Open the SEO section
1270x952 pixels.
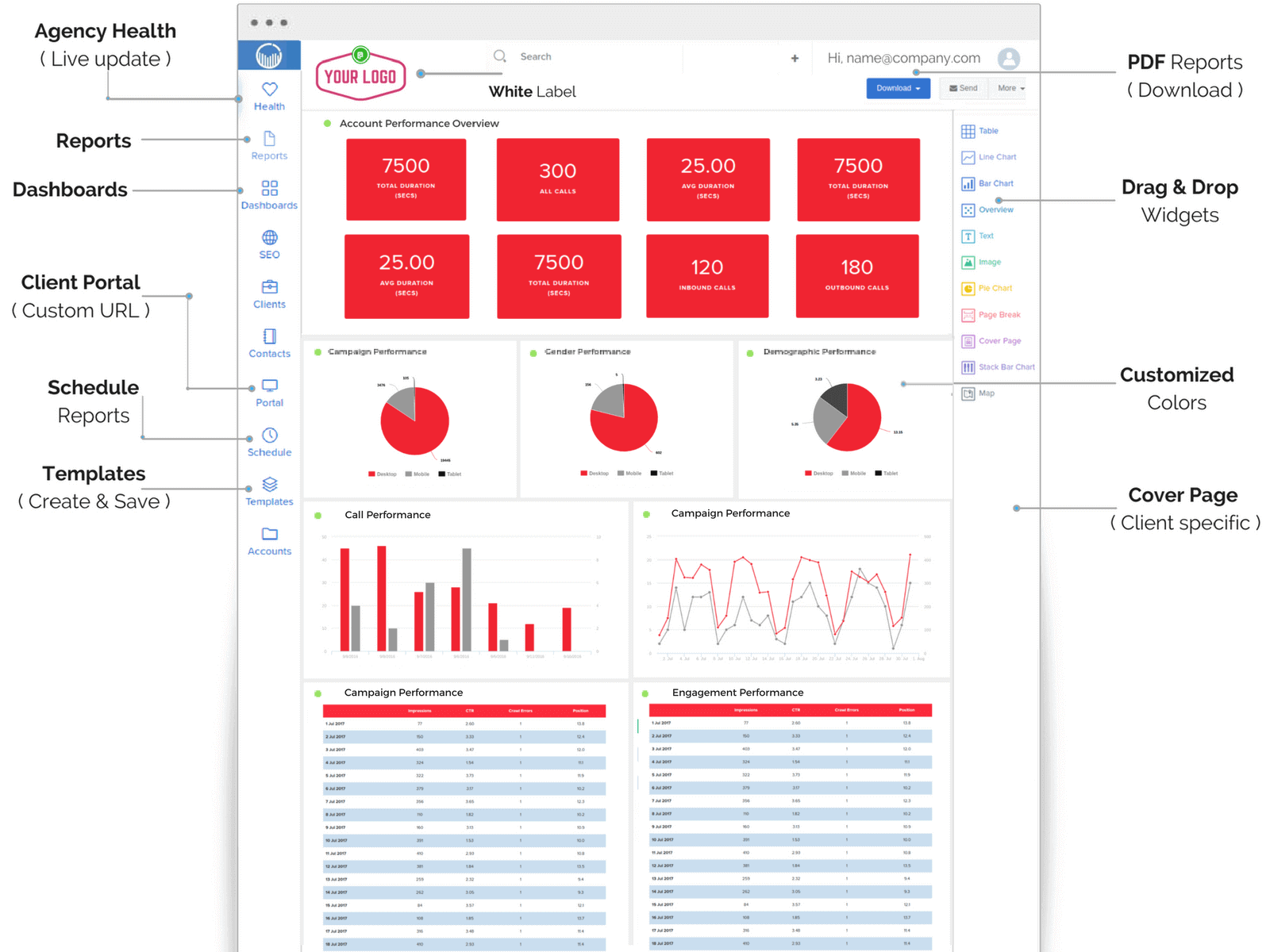point(269,244)
